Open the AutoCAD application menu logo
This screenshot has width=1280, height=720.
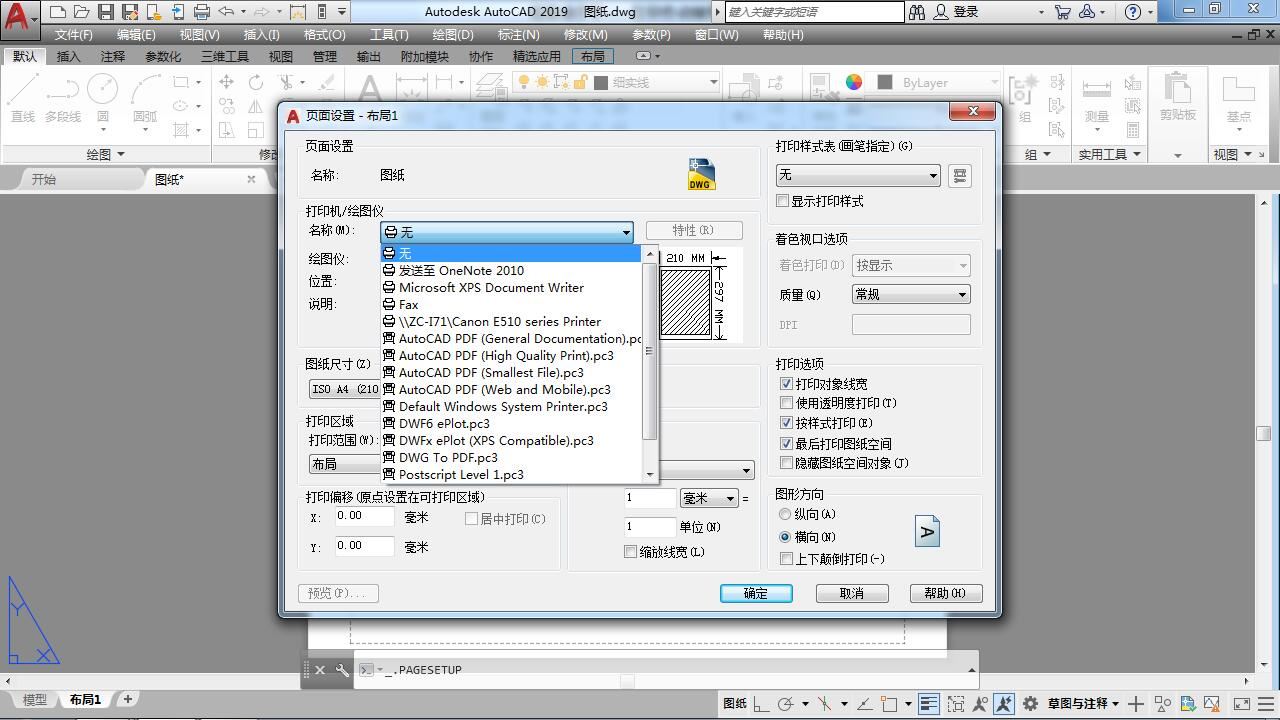coord(17,16)
